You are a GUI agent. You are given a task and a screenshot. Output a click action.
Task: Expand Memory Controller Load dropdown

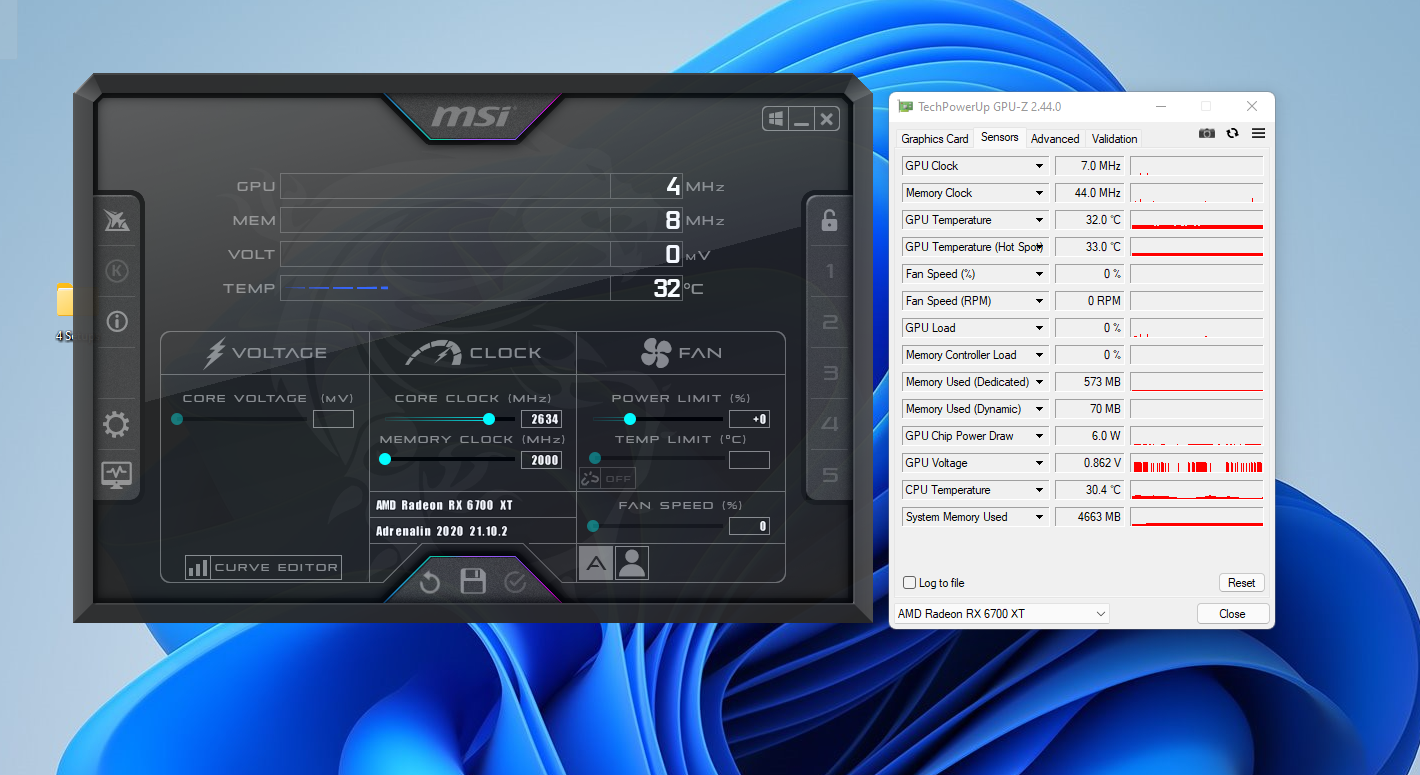1039,355
